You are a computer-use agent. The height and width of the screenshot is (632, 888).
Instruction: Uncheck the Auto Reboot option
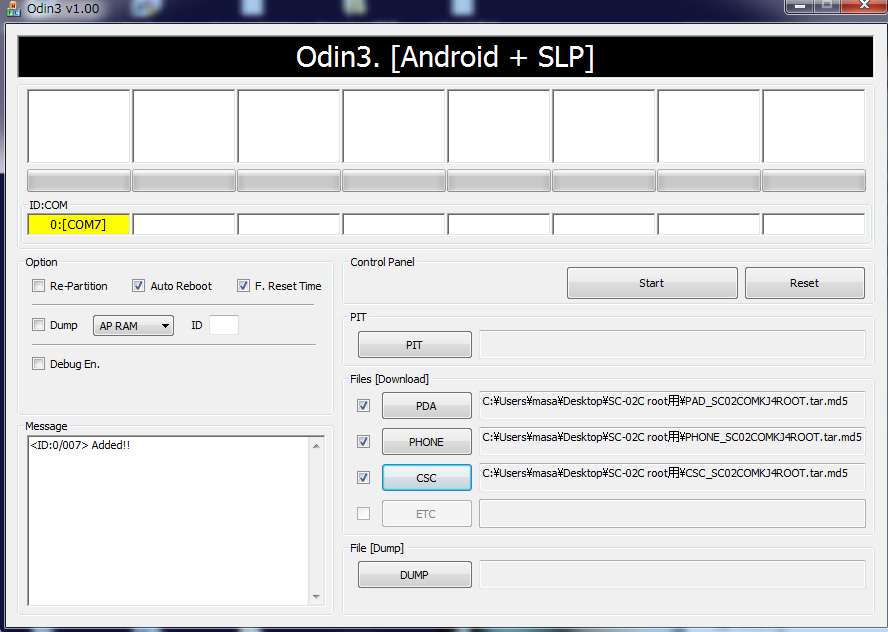coord(138,286)
